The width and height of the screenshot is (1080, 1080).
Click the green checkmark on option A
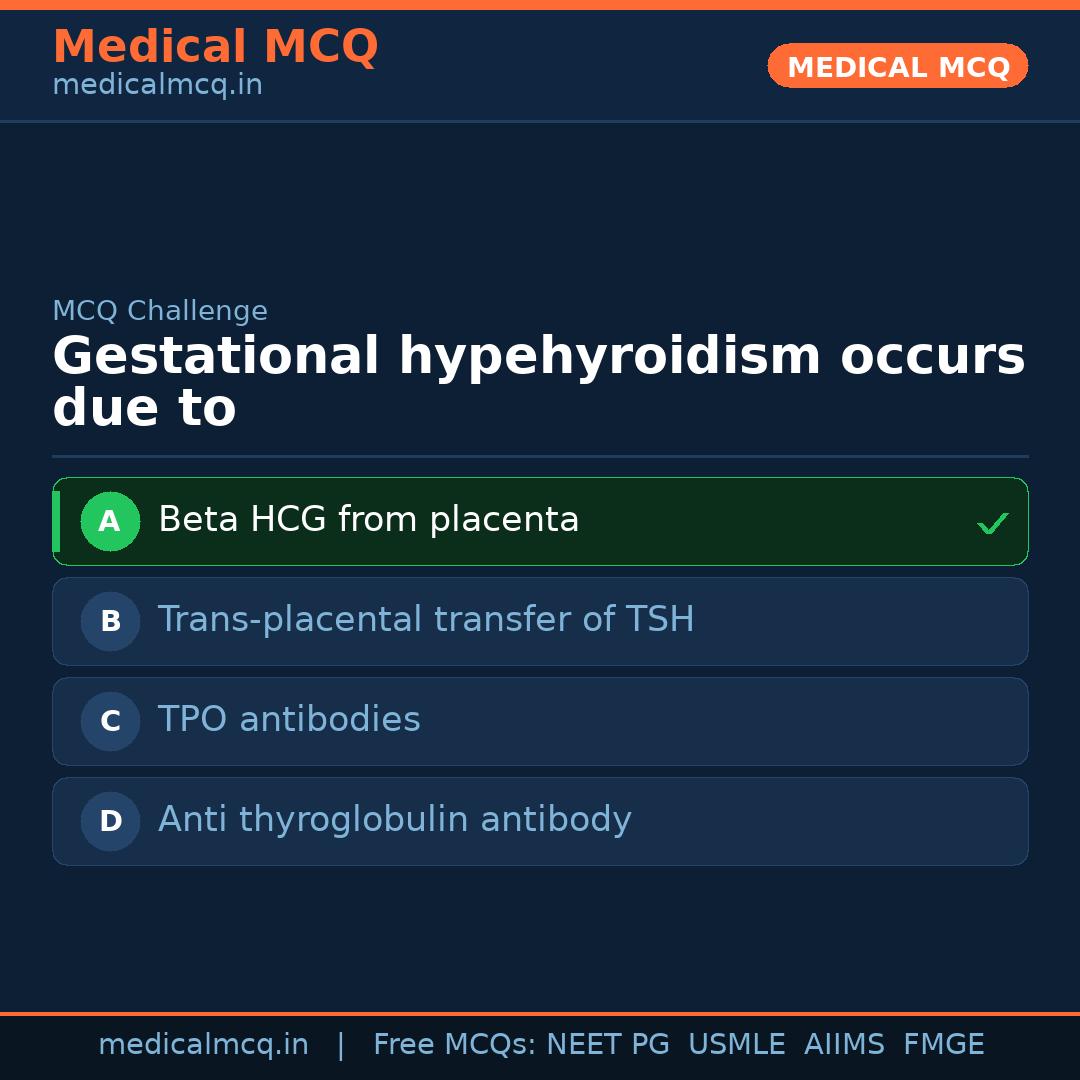point(992,523)
